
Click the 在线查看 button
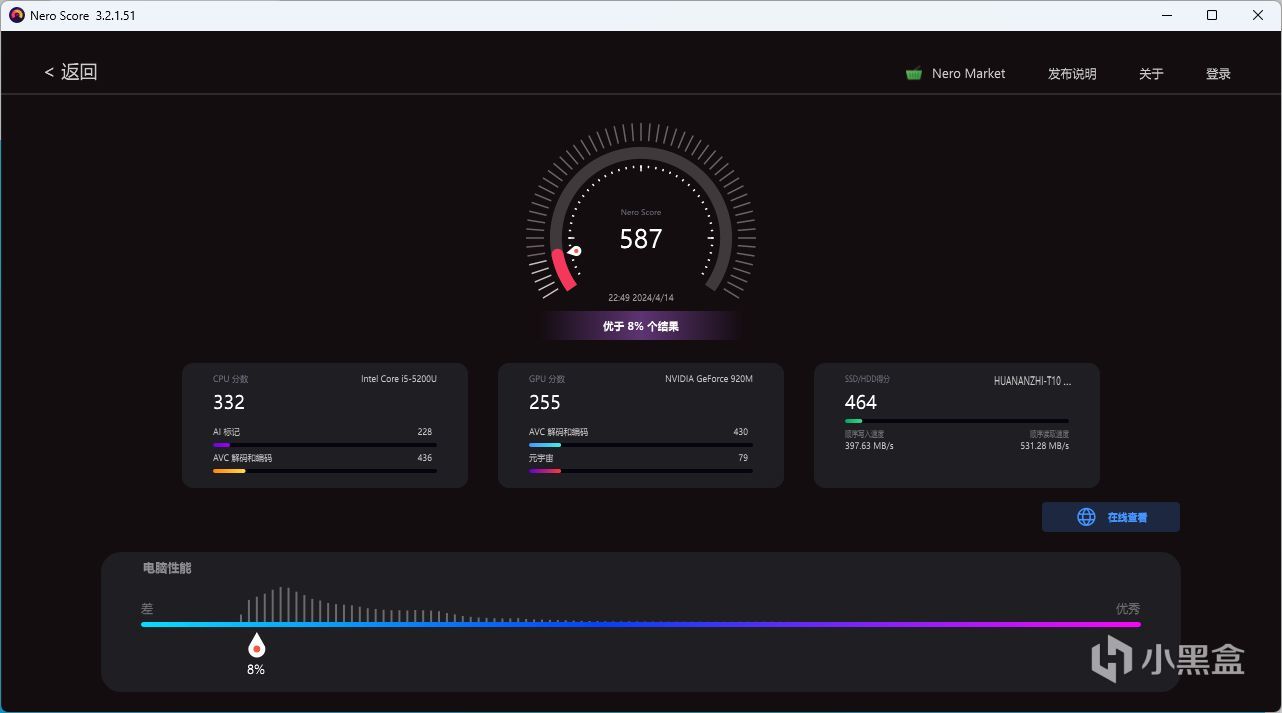1111,517
